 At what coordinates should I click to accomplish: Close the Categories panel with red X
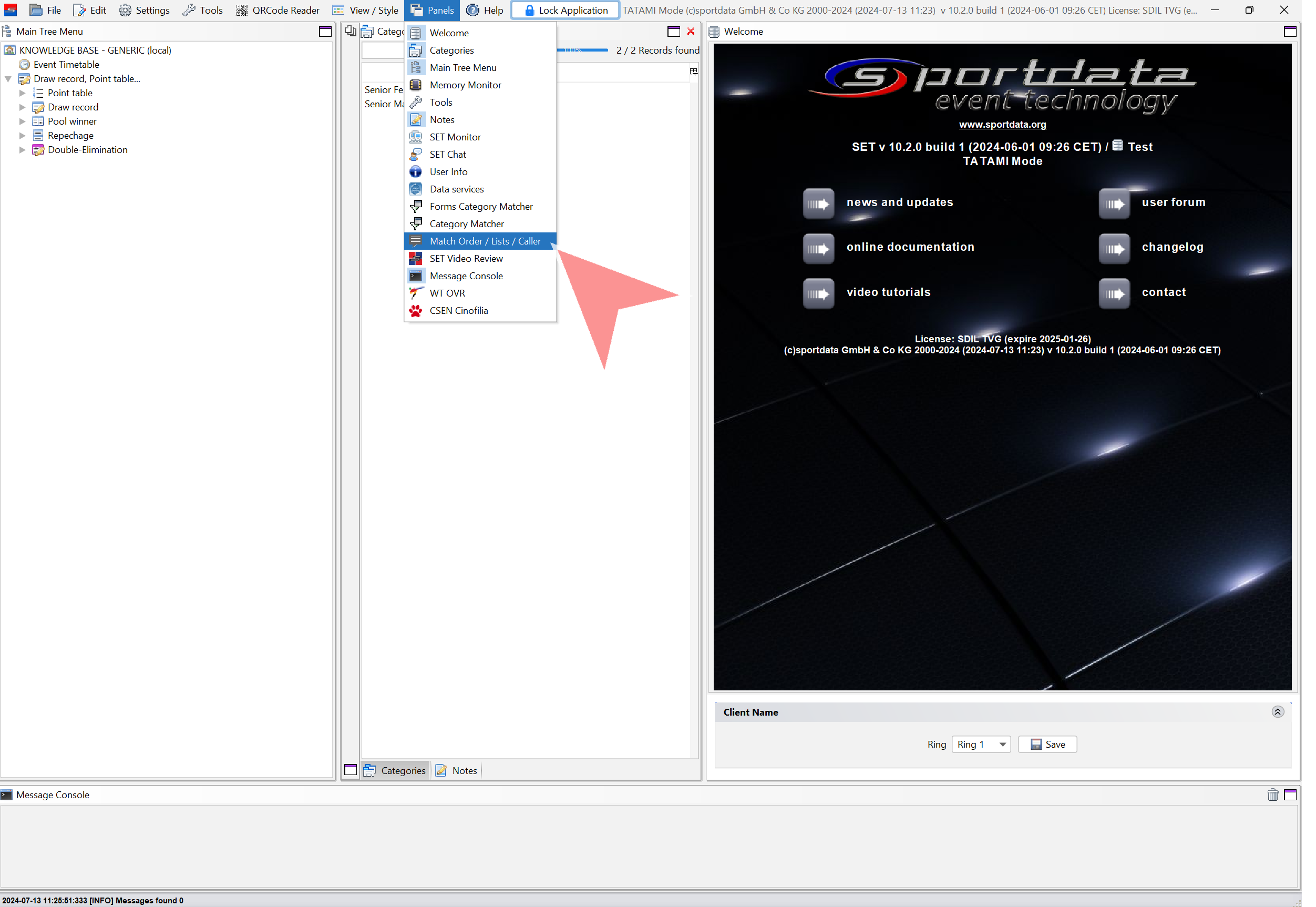point(691,31)
